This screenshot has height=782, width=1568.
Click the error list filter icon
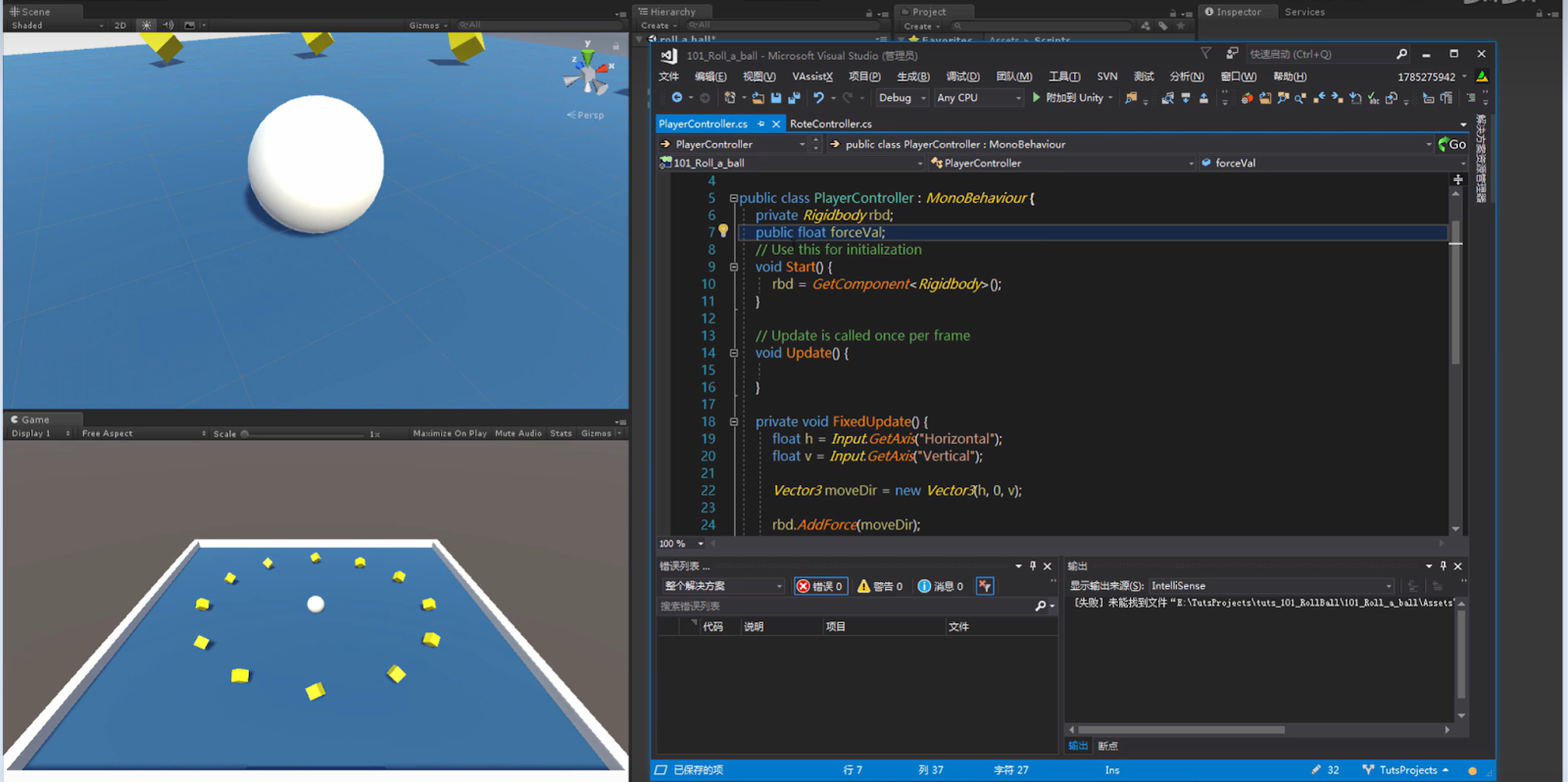tap(985, 586)
